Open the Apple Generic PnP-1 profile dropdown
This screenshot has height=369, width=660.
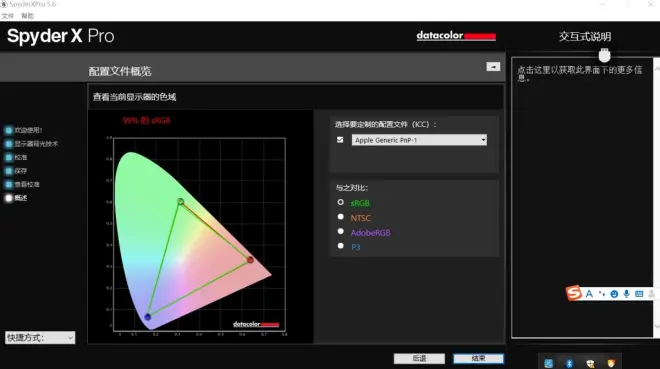point(419,140)
